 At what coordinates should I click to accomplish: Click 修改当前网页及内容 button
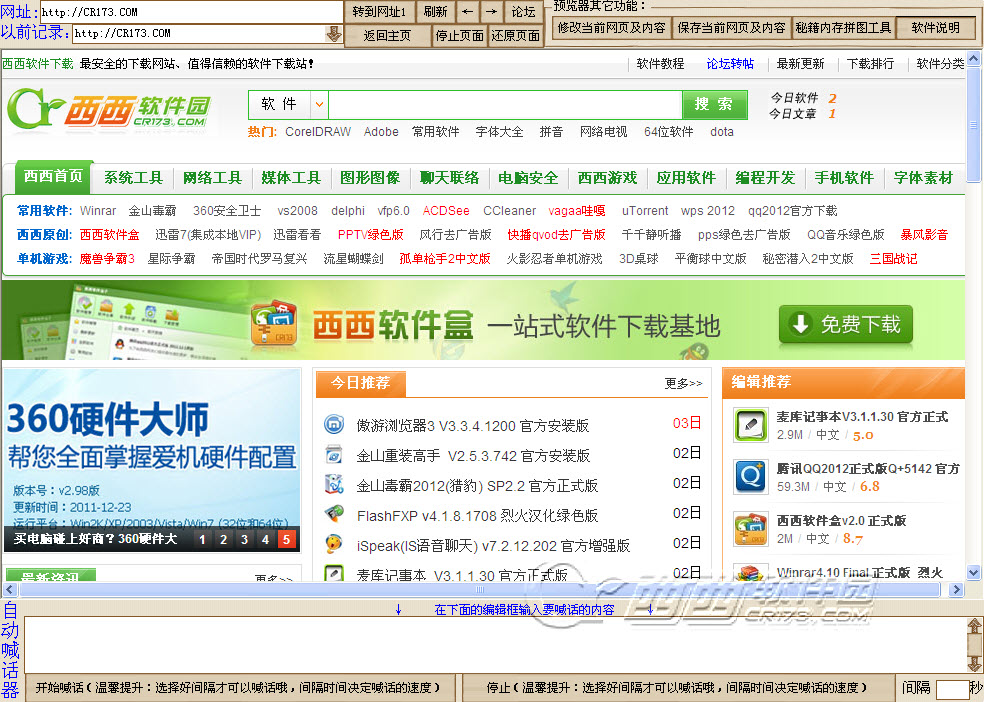(611, 28)
